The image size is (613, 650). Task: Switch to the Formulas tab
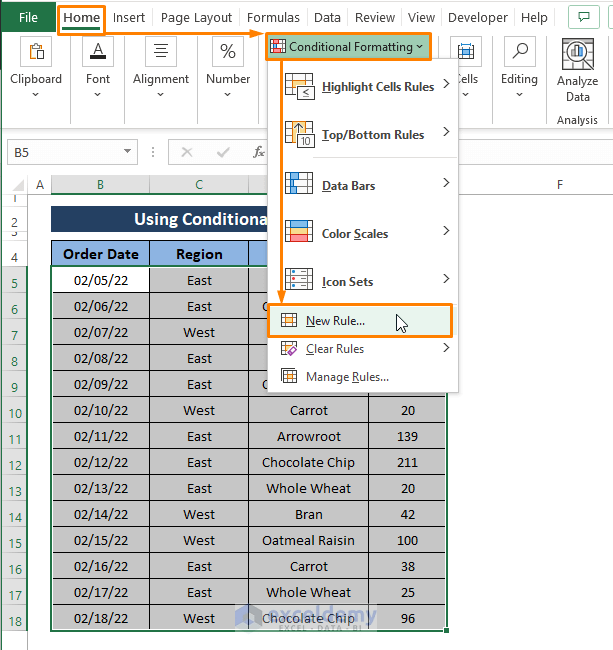coord(273,17)
